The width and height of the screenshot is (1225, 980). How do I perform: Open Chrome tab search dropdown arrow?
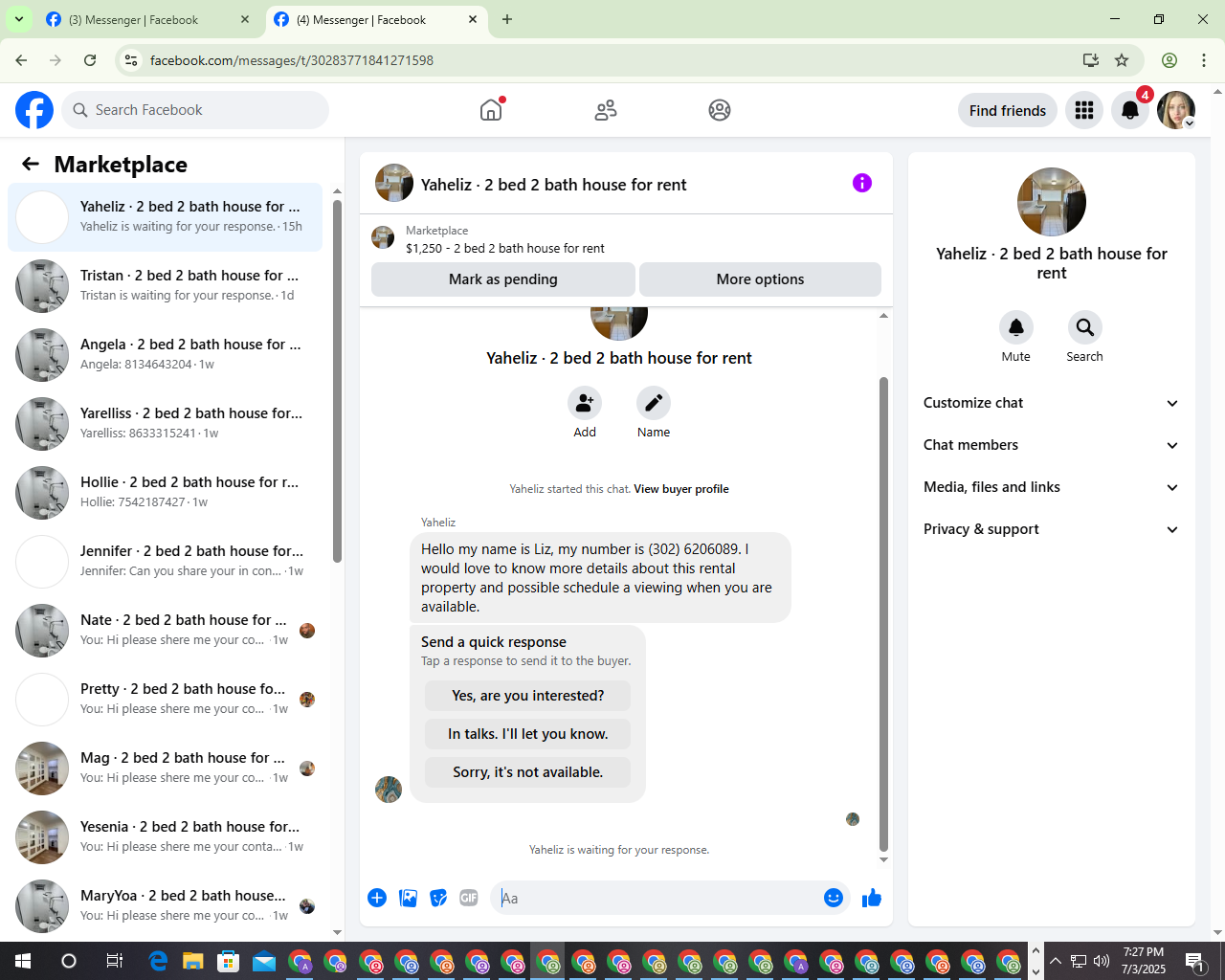coord(18,19)
